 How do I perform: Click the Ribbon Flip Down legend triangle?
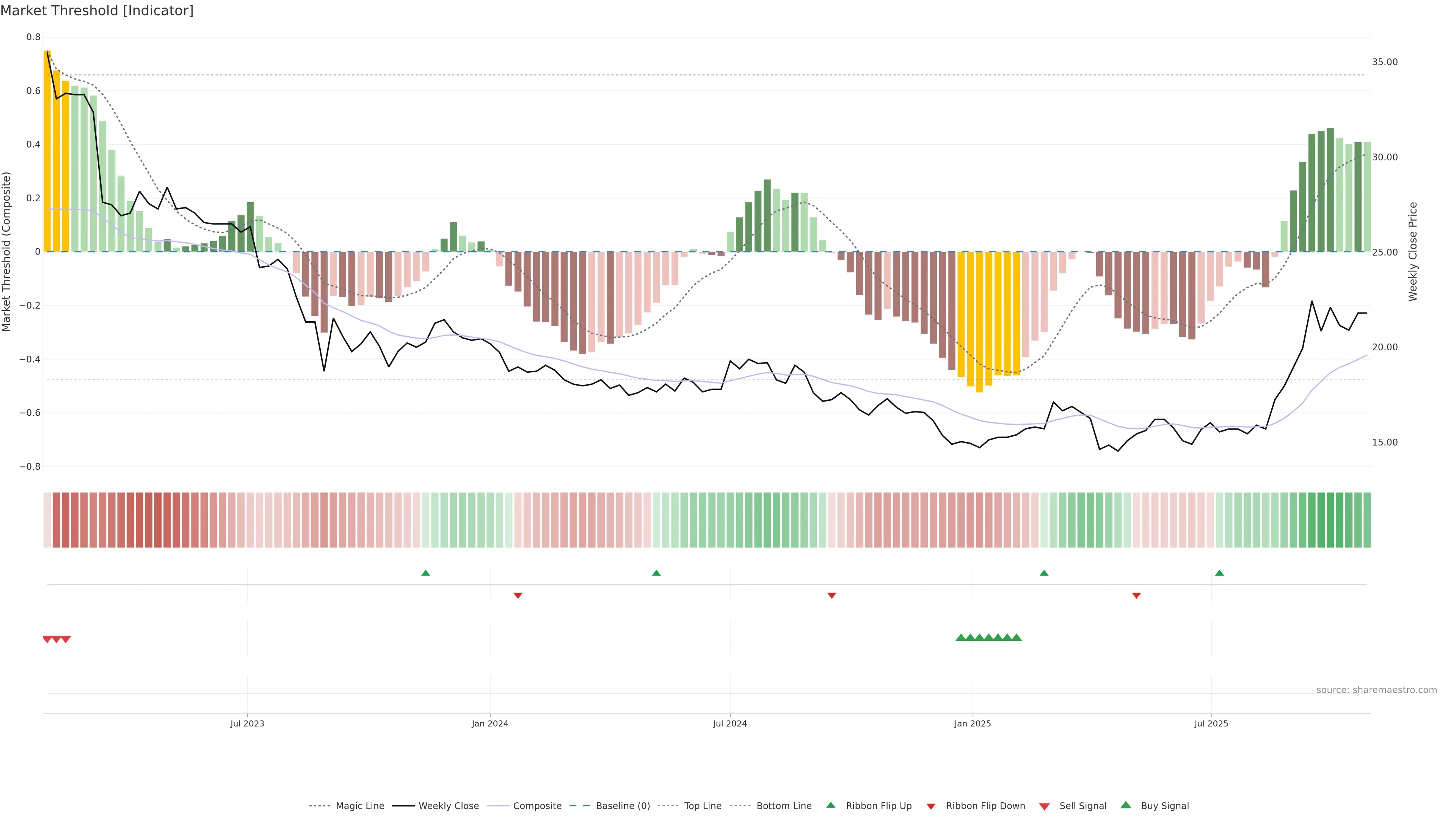[x=931, y=806]
